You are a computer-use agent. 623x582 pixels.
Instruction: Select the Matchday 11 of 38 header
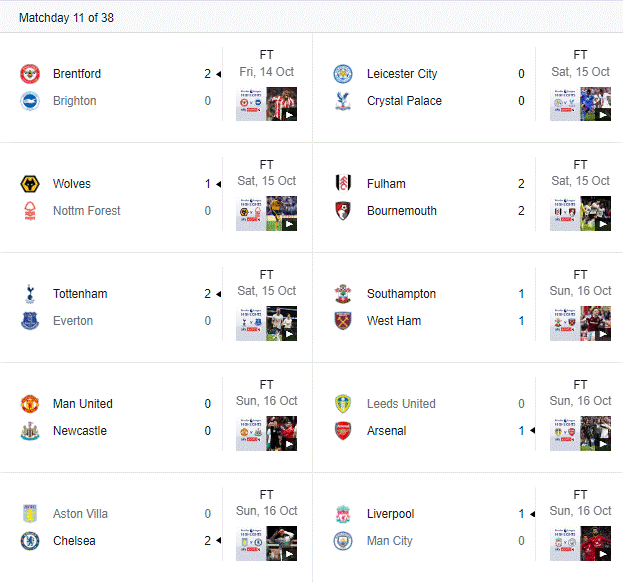coord(66,18)
